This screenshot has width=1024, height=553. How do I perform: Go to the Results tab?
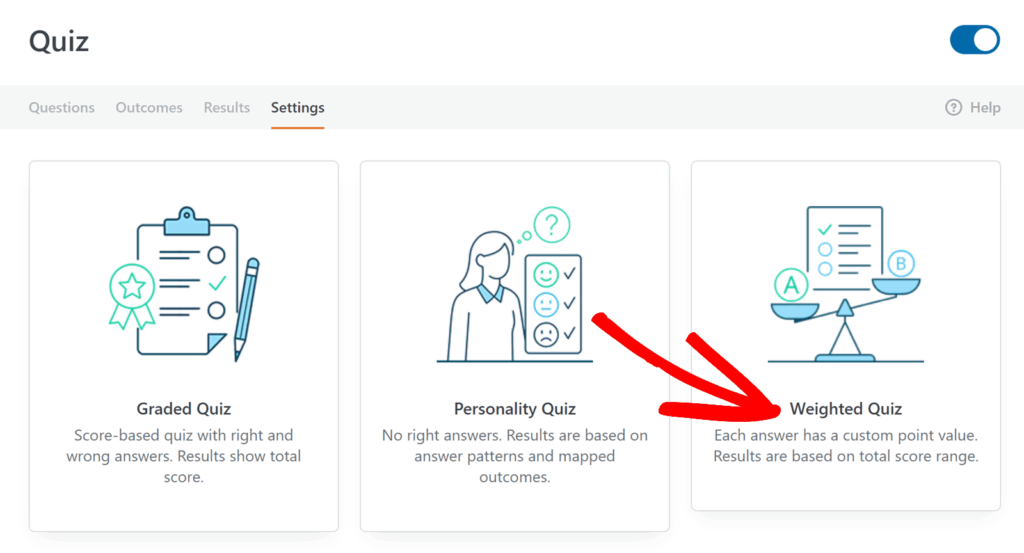pyautogui.click(x=227, y=108)
